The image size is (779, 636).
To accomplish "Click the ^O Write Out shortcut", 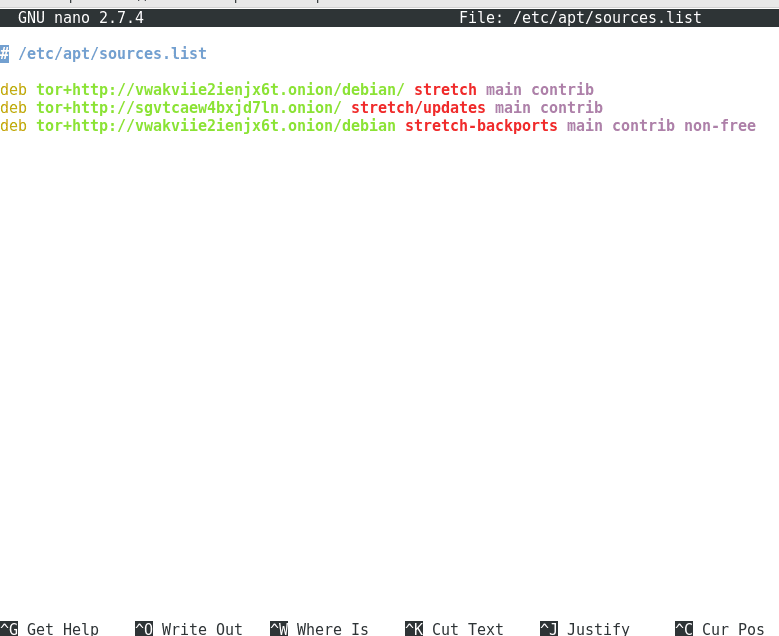I will pyautogui.click(x=189, y=629).
